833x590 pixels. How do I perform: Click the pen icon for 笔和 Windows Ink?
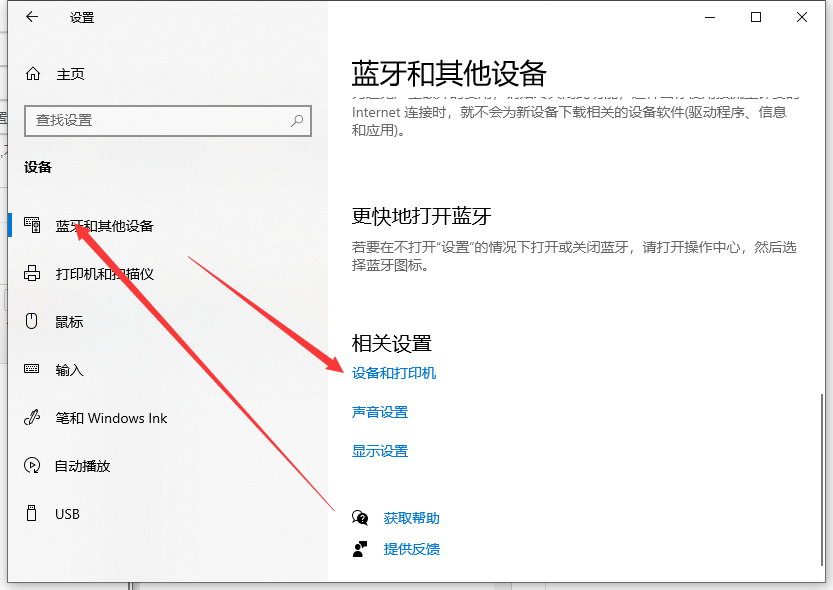point(32,418)
